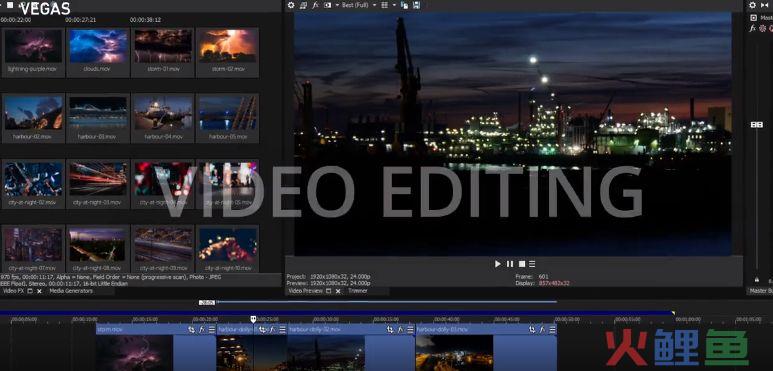Save snapshot to file icon
The width and height of the screenshot is (773, 371).
(x=417, y=5)
